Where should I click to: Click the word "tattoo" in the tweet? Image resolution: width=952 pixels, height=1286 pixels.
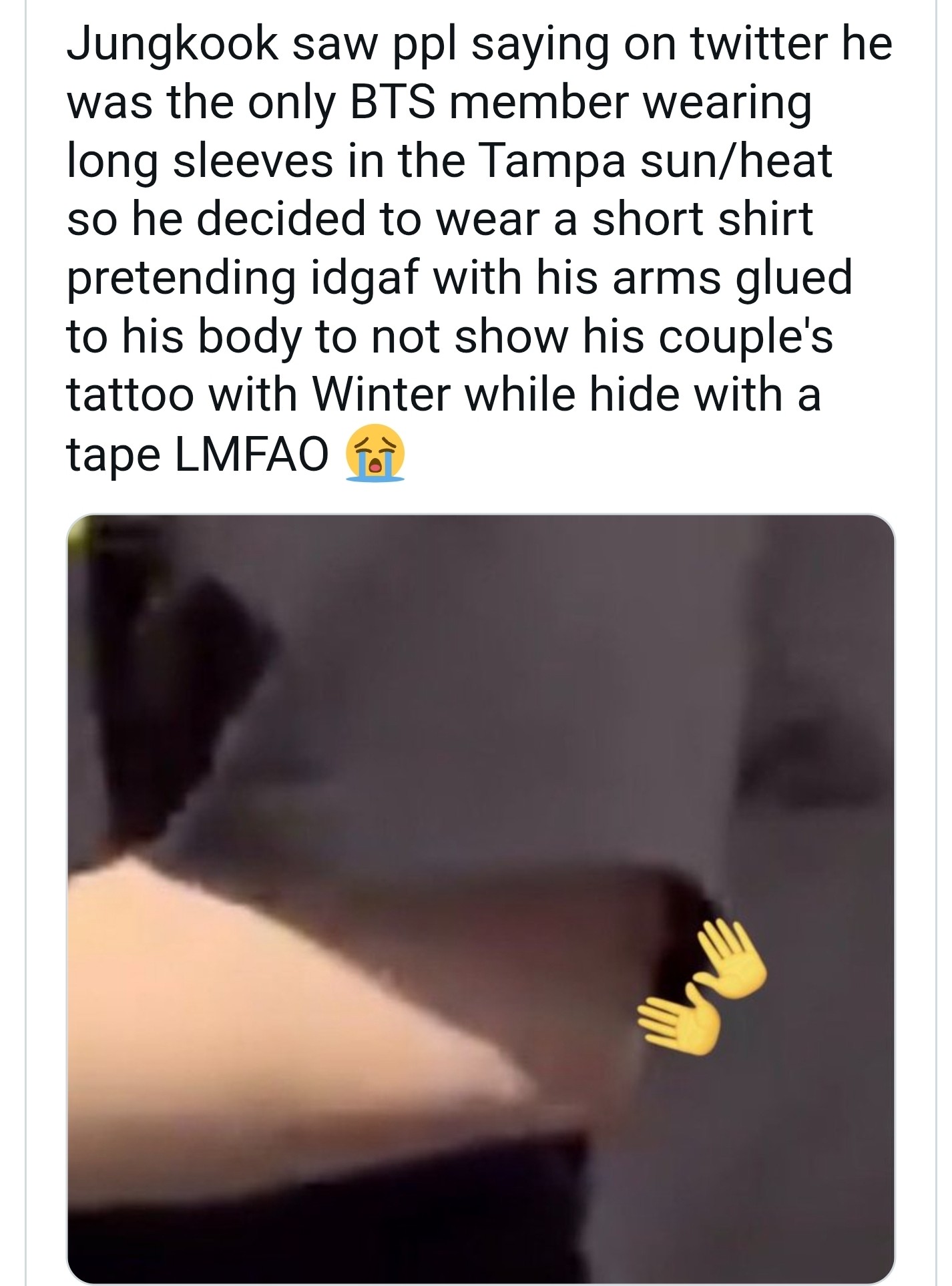pyautogui.click(x=130, y=395)
